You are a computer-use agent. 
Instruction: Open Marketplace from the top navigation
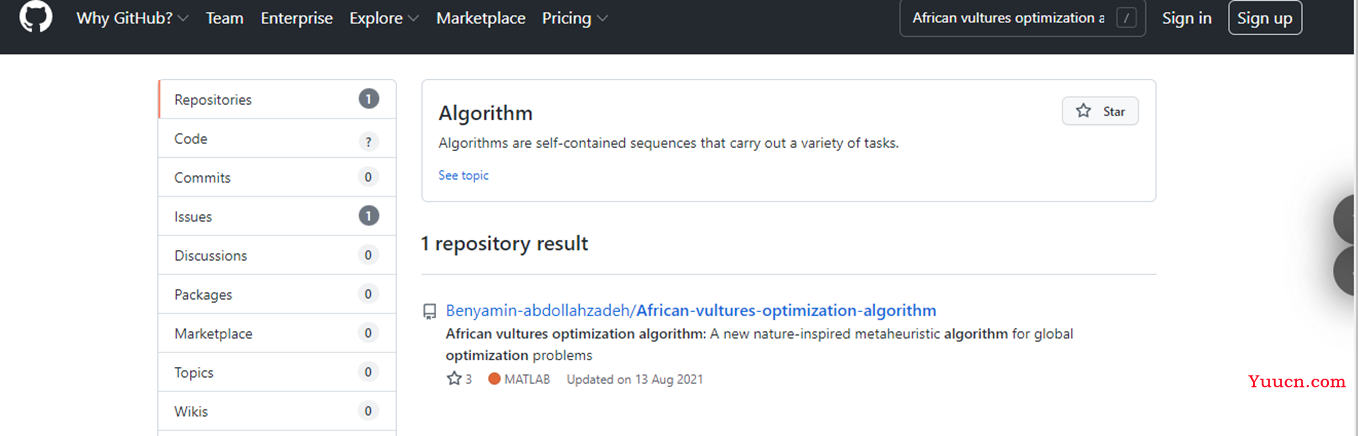click(481, 18)
